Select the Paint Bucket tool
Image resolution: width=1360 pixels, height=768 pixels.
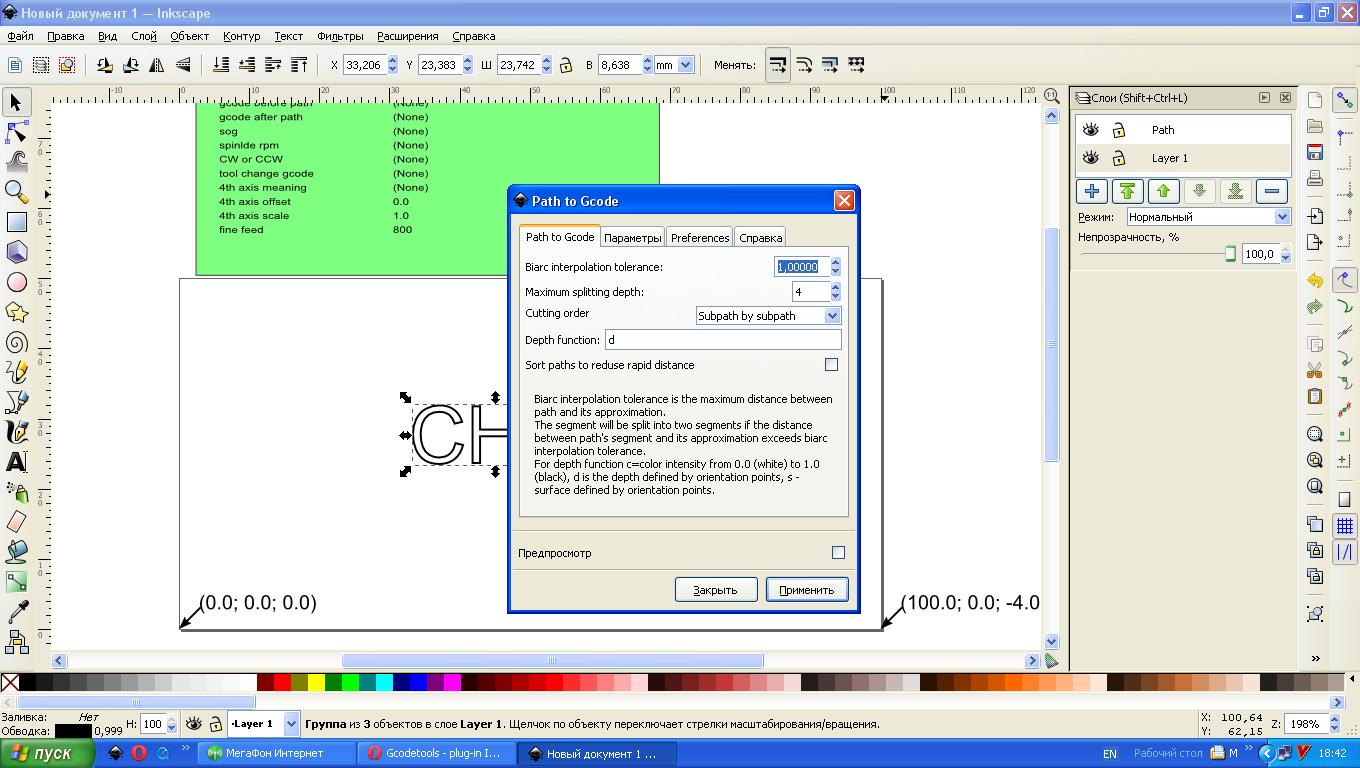coord(16,552)
